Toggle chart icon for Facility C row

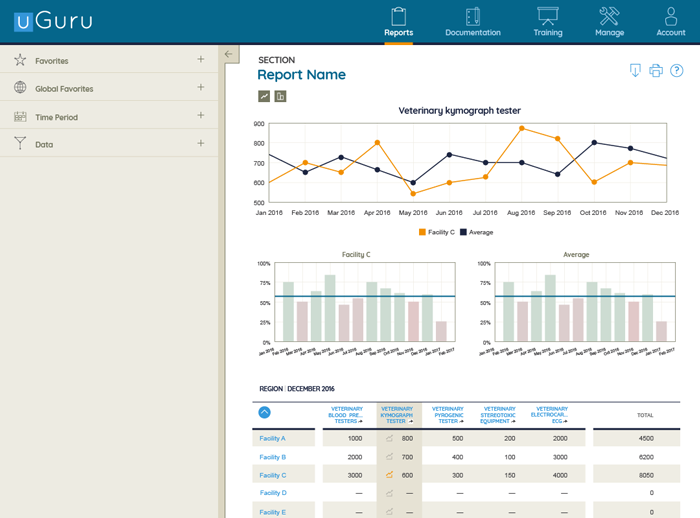coord(390,475)
